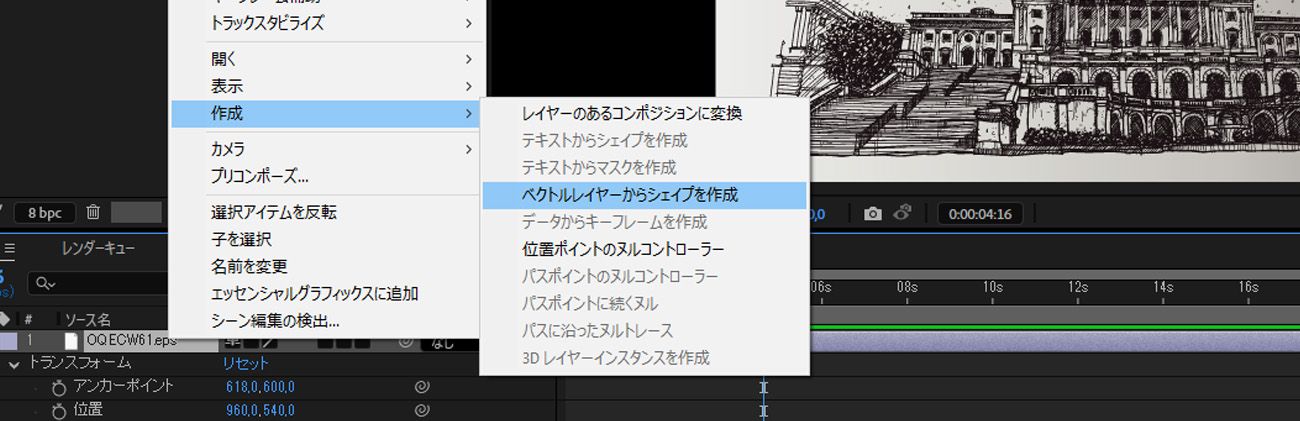Screen dimensions: 1300x421
Task: Click the file icon of layer OQECW61.eps
Action: coord(71,341)
